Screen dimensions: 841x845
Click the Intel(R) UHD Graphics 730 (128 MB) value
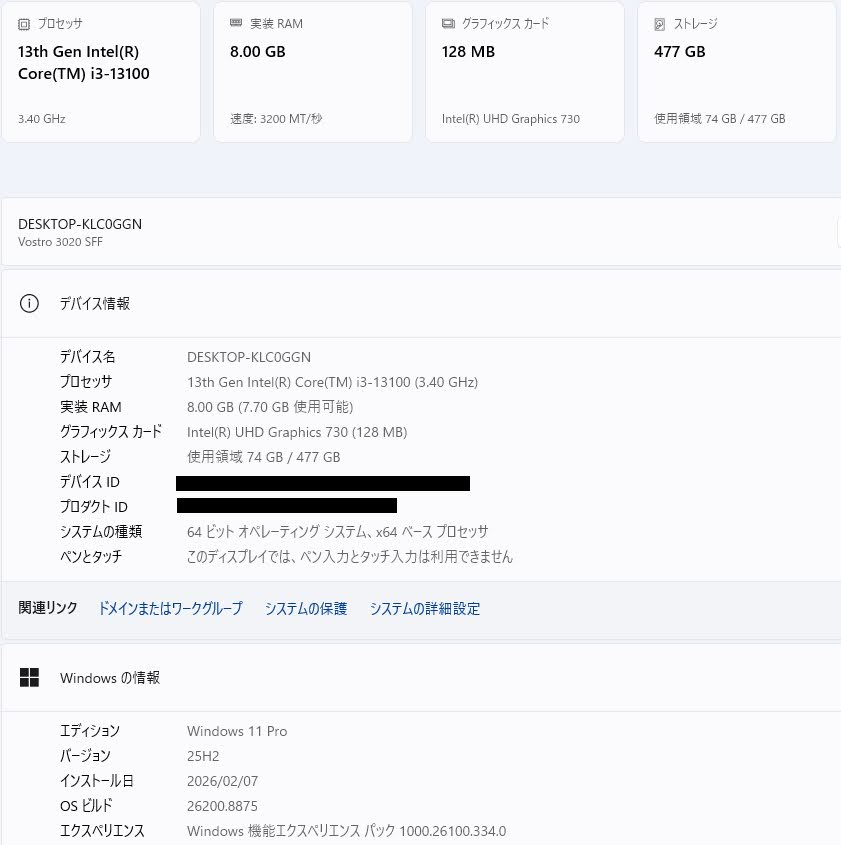pos(297,432)
